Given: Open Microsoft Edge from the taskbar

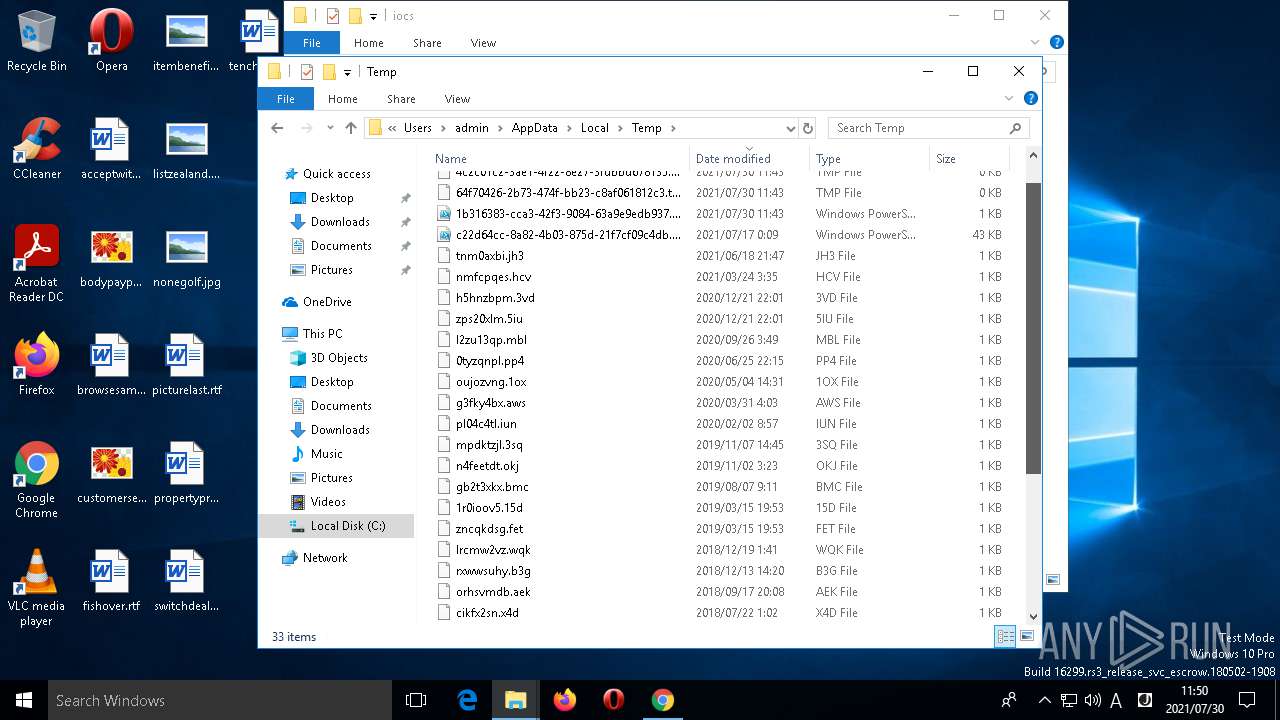Looking at the screenshot, I should (x=467, y=700).
